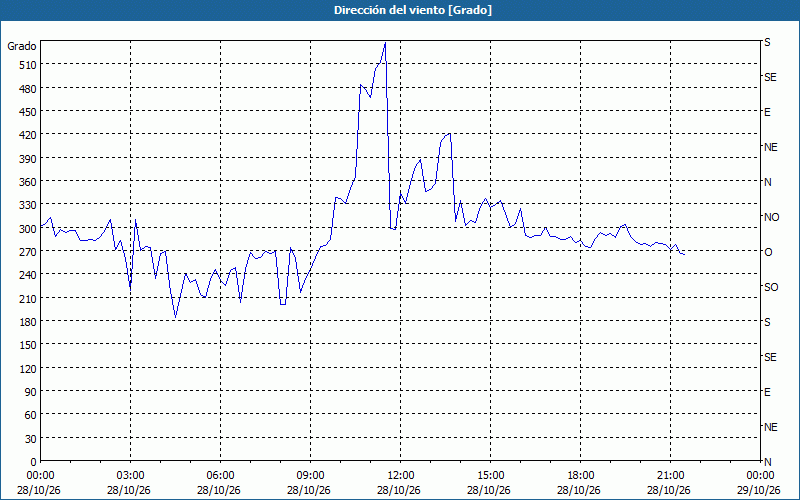Click the 'Dirección del viento [Grado]' title bar
Screen dimensions: 800x500
400,10
